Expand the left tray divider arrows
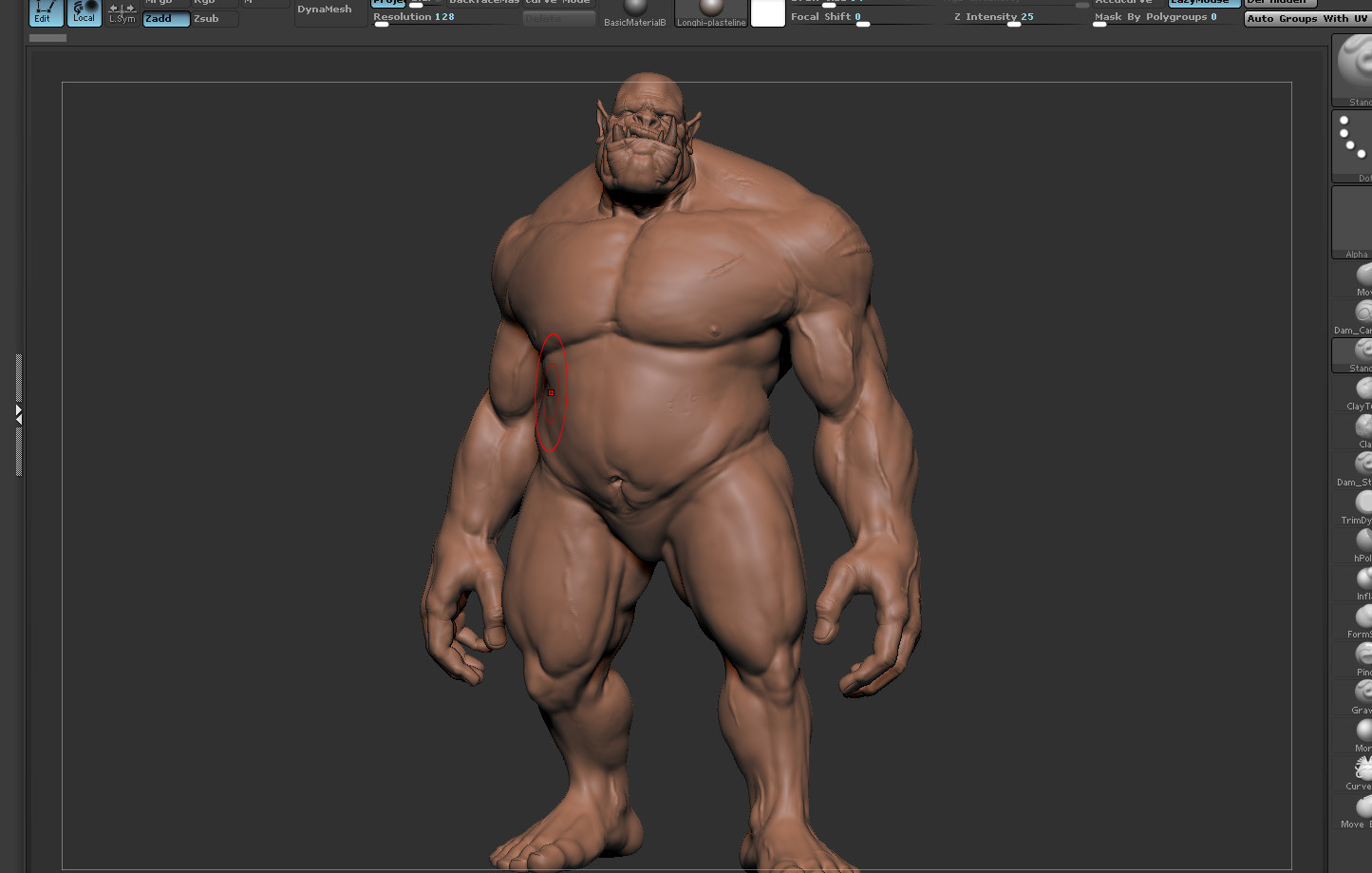The height and width of the screenshot is (873, 1372). (x=18, y=414)
